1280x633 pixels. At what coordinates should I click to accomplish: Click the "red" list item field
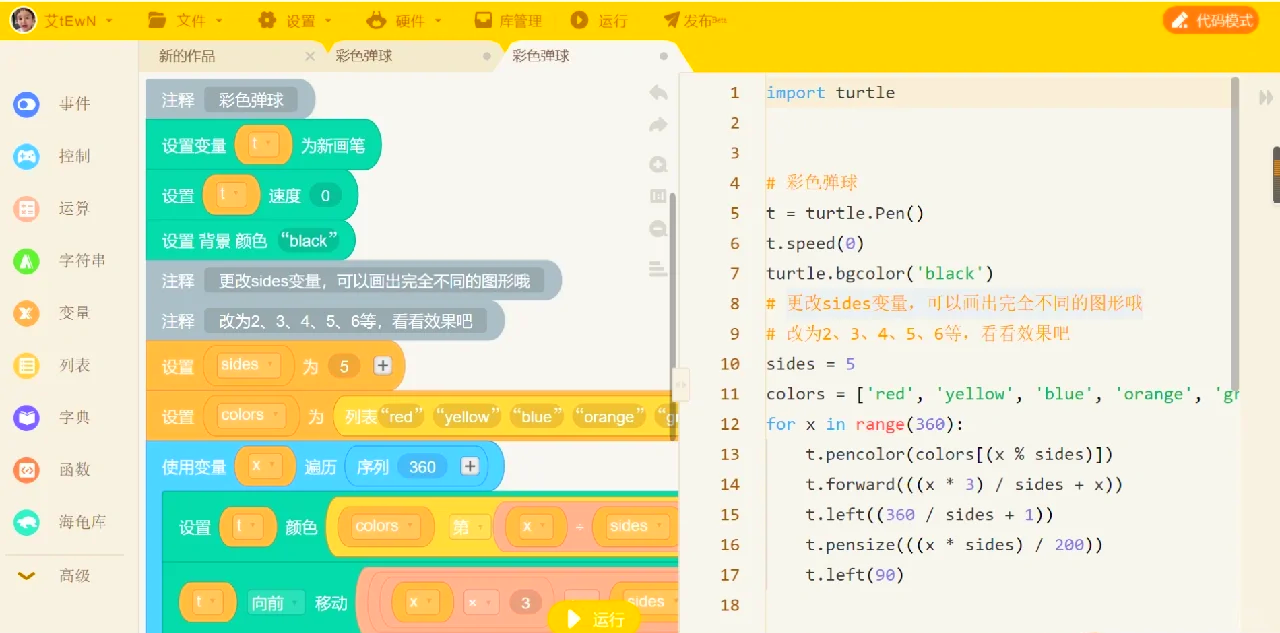pos(402,416)
